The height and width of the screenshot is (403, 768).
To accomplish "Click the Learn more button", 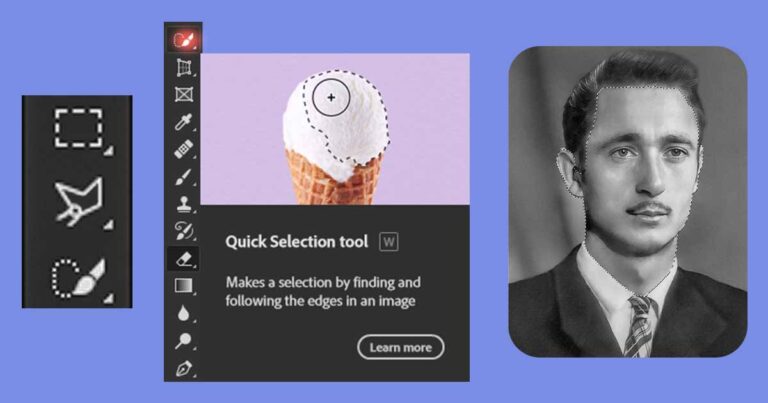I will point(401,347).
